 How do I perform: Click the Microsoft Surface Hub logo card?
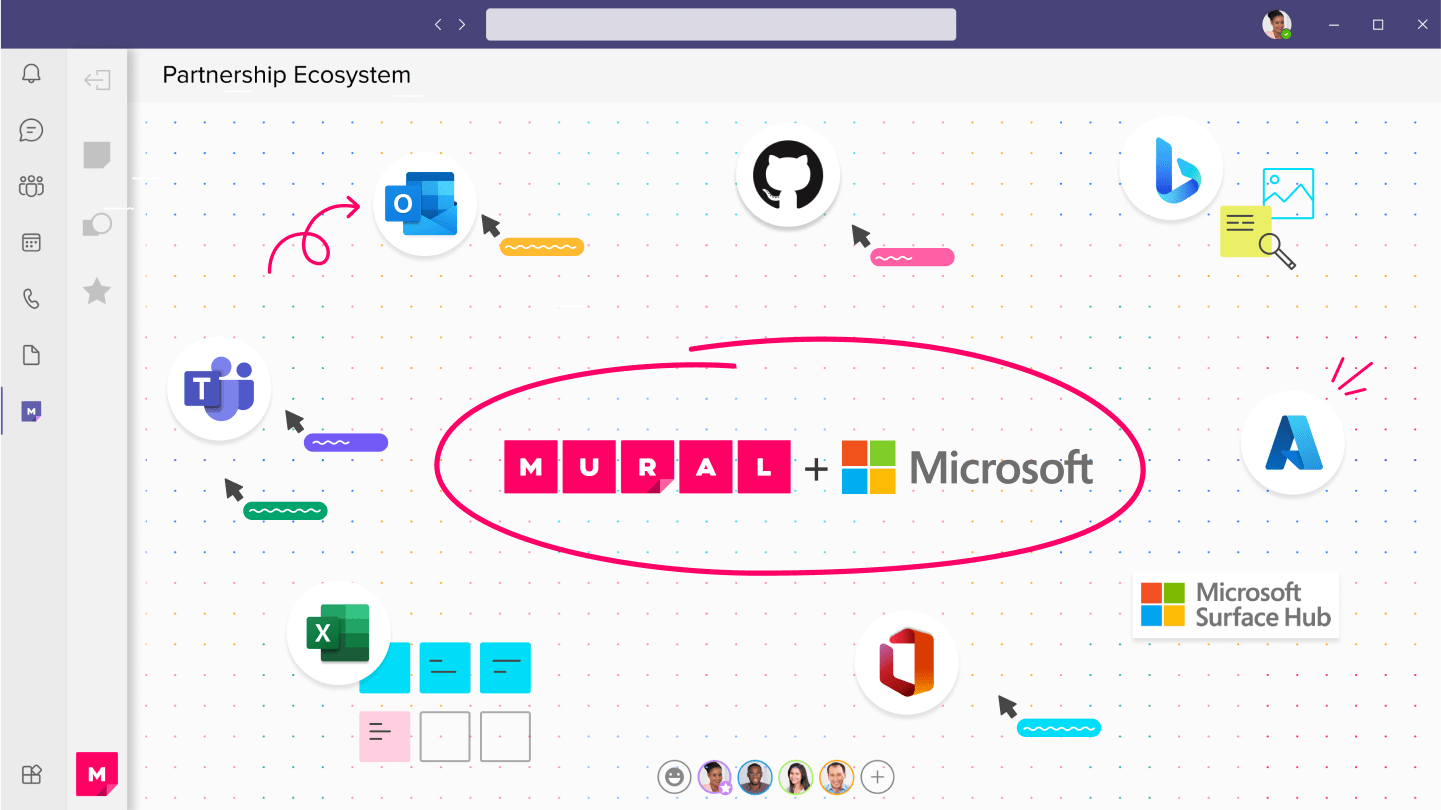click(x=1235, y=605)
